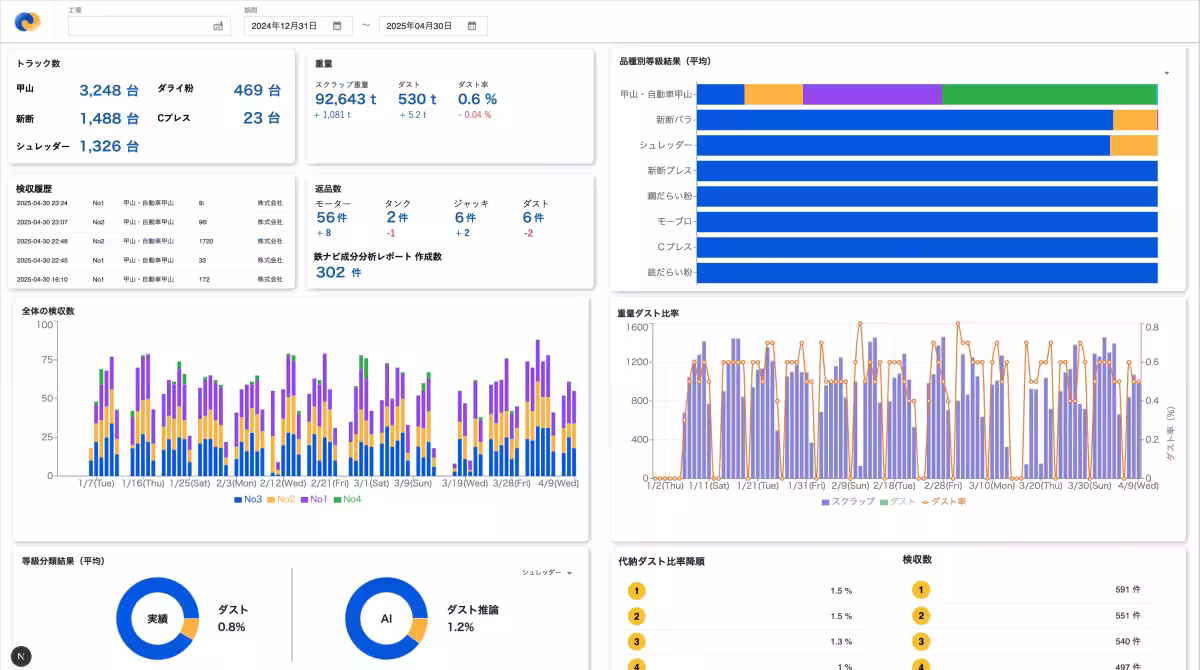This screenshot has width=1200, height=670.
Task: Toggle the No3 series in the chart legend
Action: click(247, 499)
